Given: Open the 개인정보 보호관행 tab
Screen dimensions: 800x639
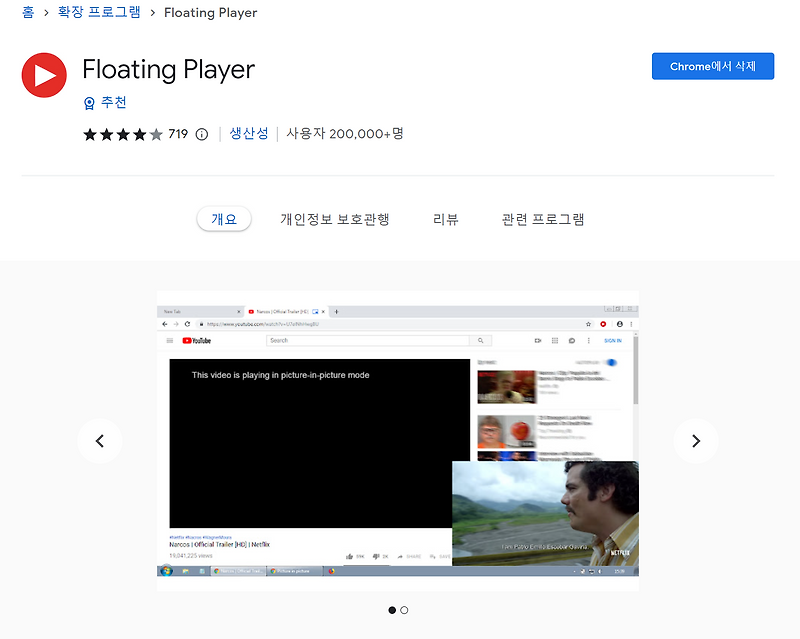Looking at the screenshot, I should click(x=334, y=219).
